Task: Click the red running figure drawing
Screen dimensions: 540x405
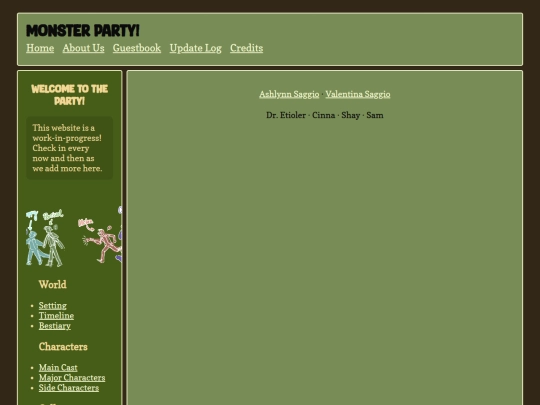Action: tap(100, 240)
